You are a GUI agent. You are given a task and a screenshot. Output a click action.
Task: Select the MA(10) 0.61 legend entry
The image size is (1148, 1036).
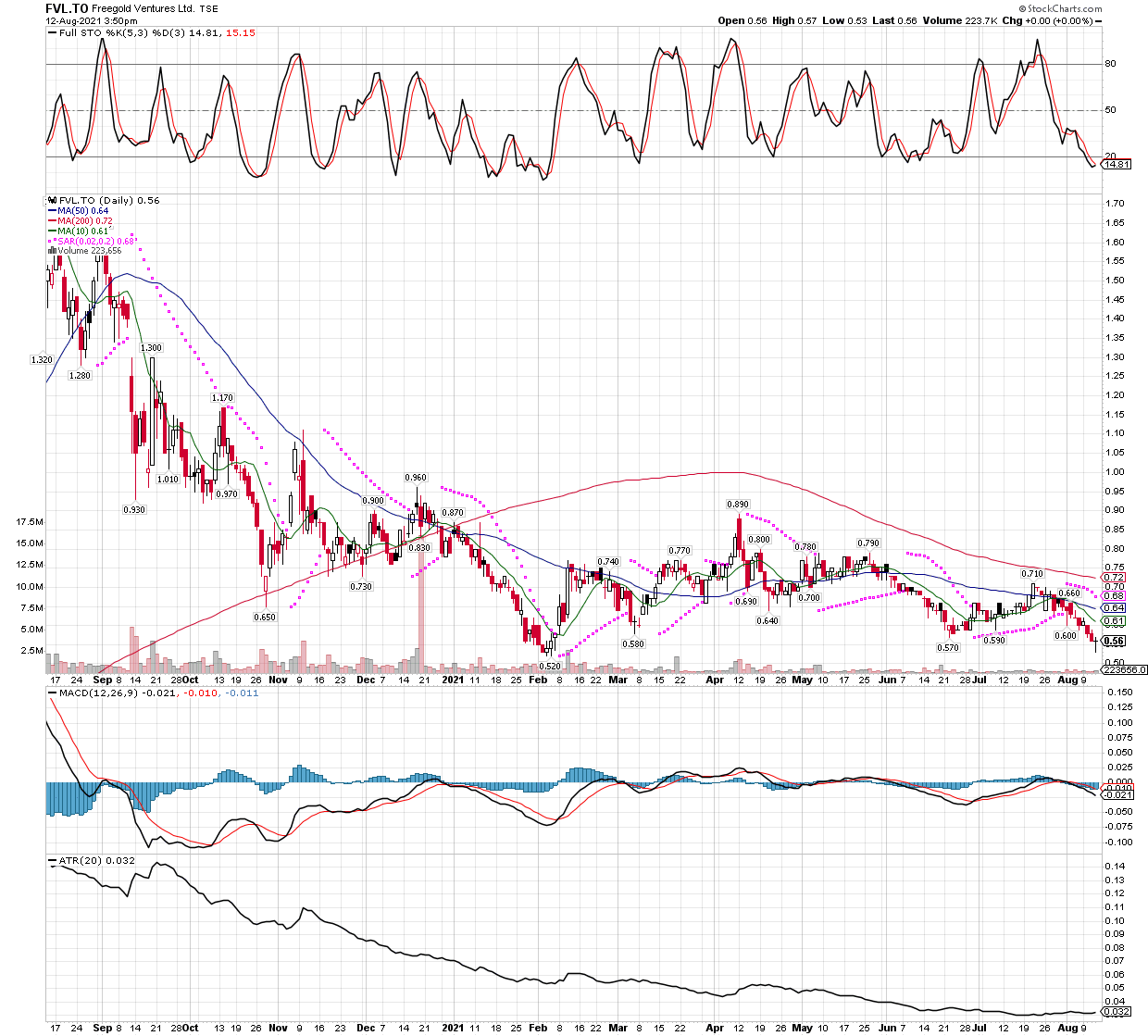point(78,231)
